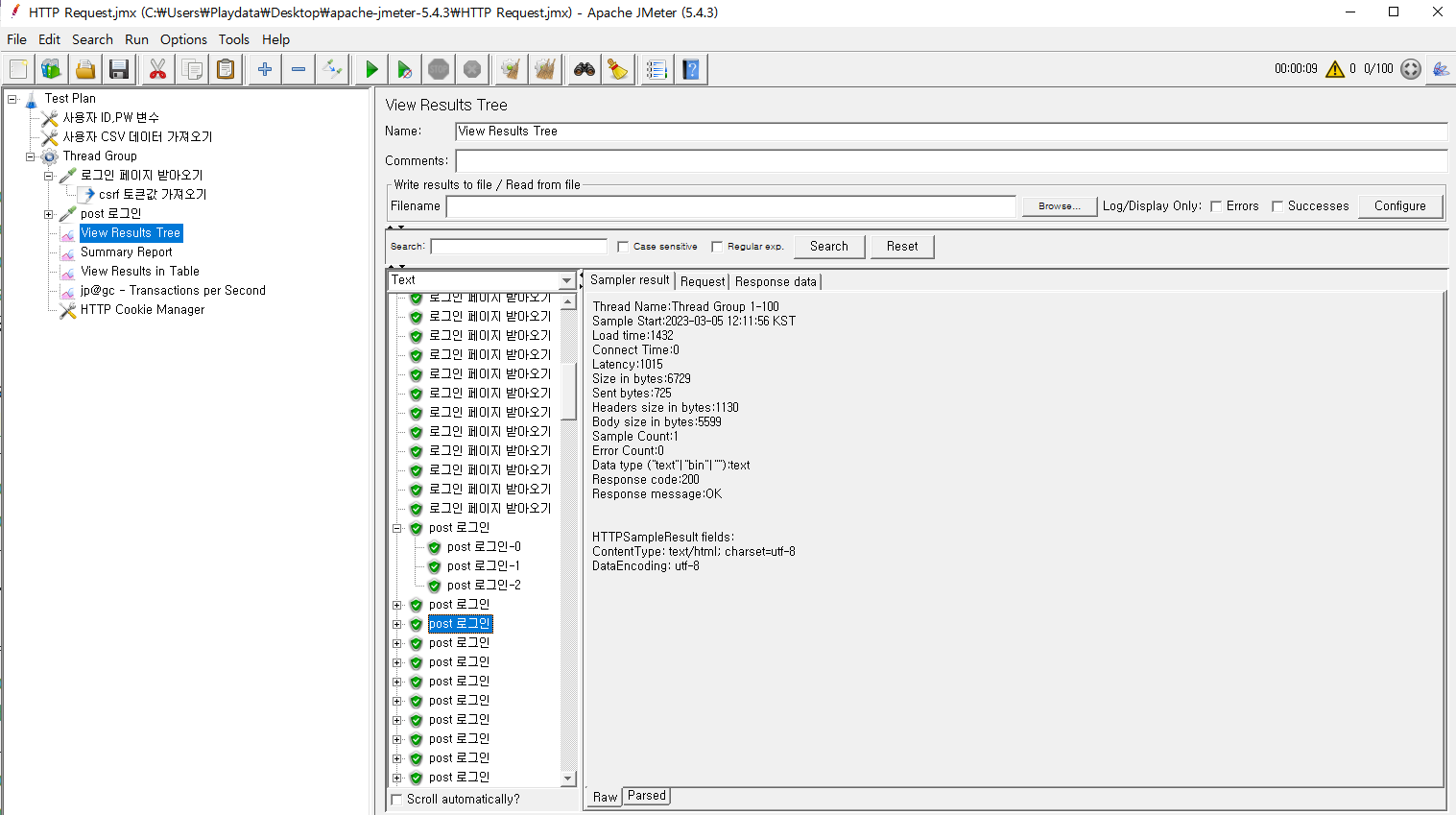Enable Scroll automatically checkbox
This screenshot has width=1456, height=815.
[x=397, y=799]
